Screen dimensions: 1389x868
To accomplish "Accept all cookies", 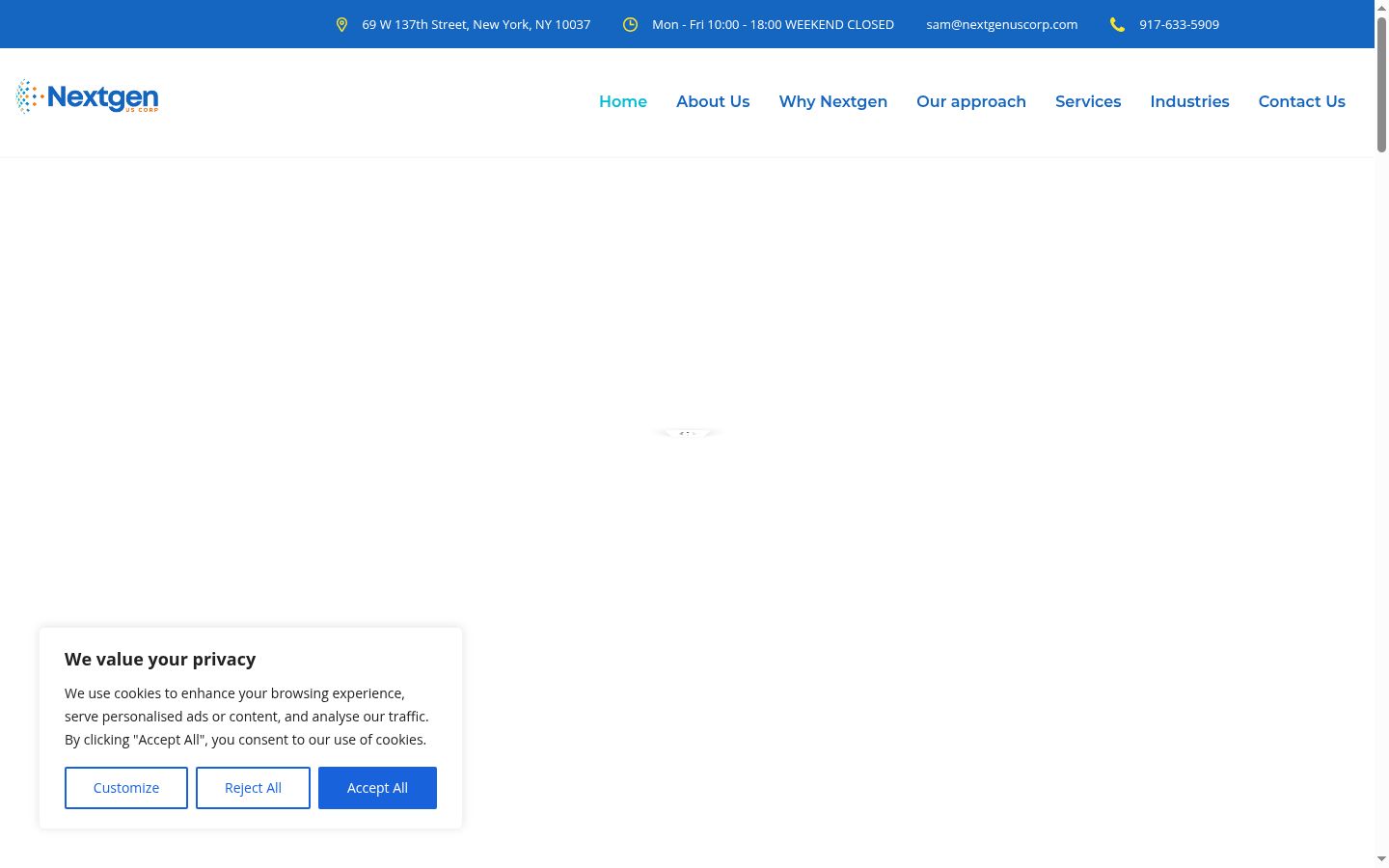I will [377, 788].
